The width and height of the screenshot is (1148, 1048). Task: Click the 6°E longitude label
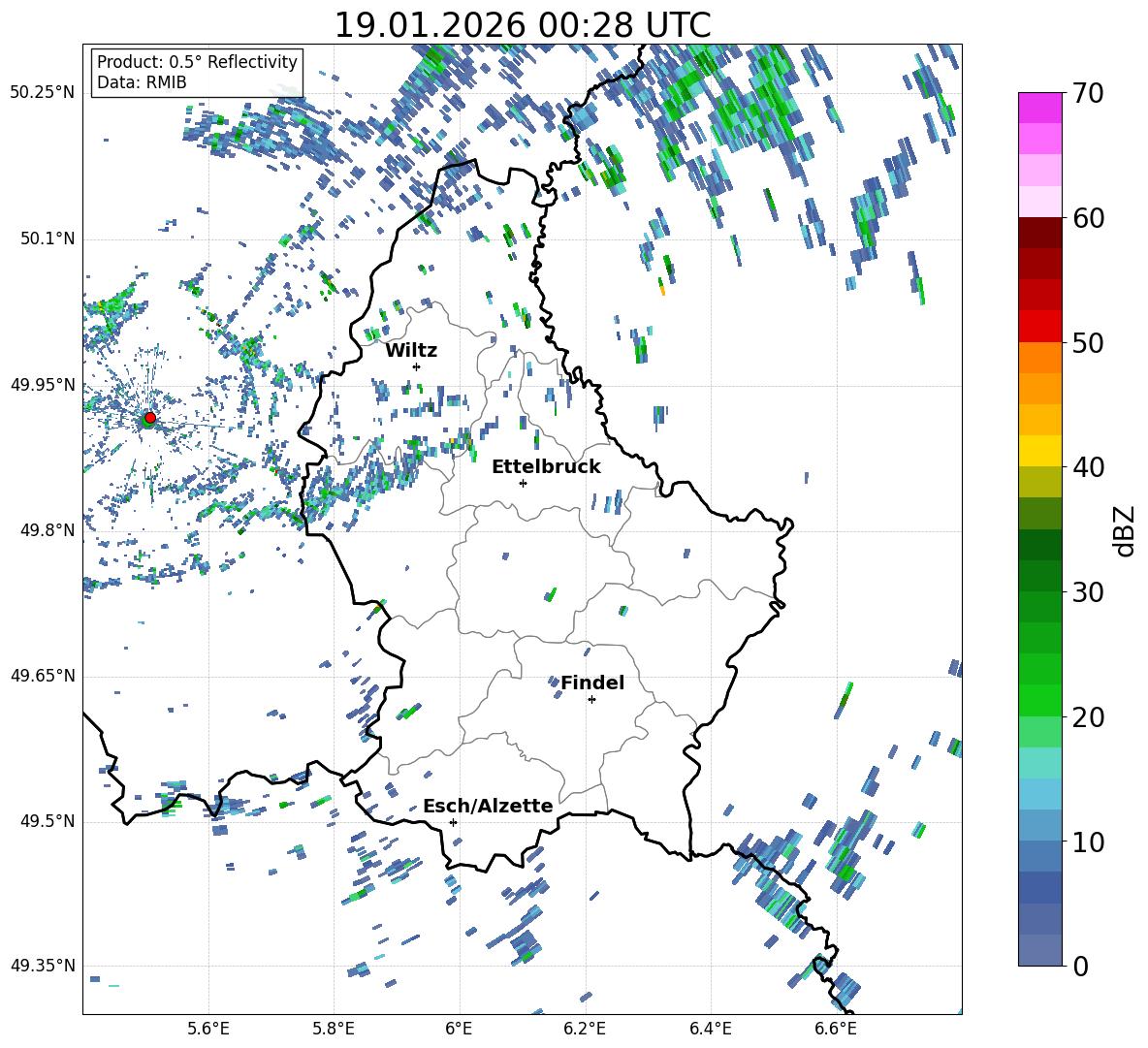459,1029
